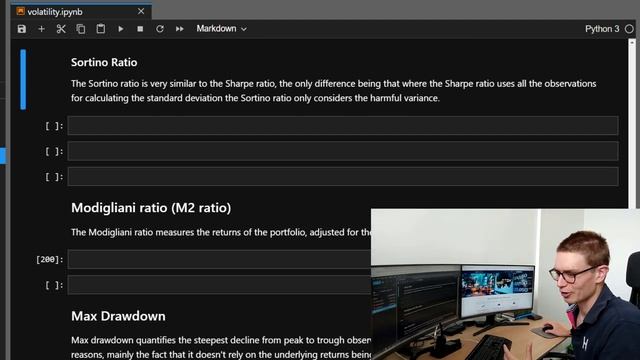The height and width of the screenshot is (360, 640).
Task: Select the volatility.ipynb tab
Action: [81, 11]
